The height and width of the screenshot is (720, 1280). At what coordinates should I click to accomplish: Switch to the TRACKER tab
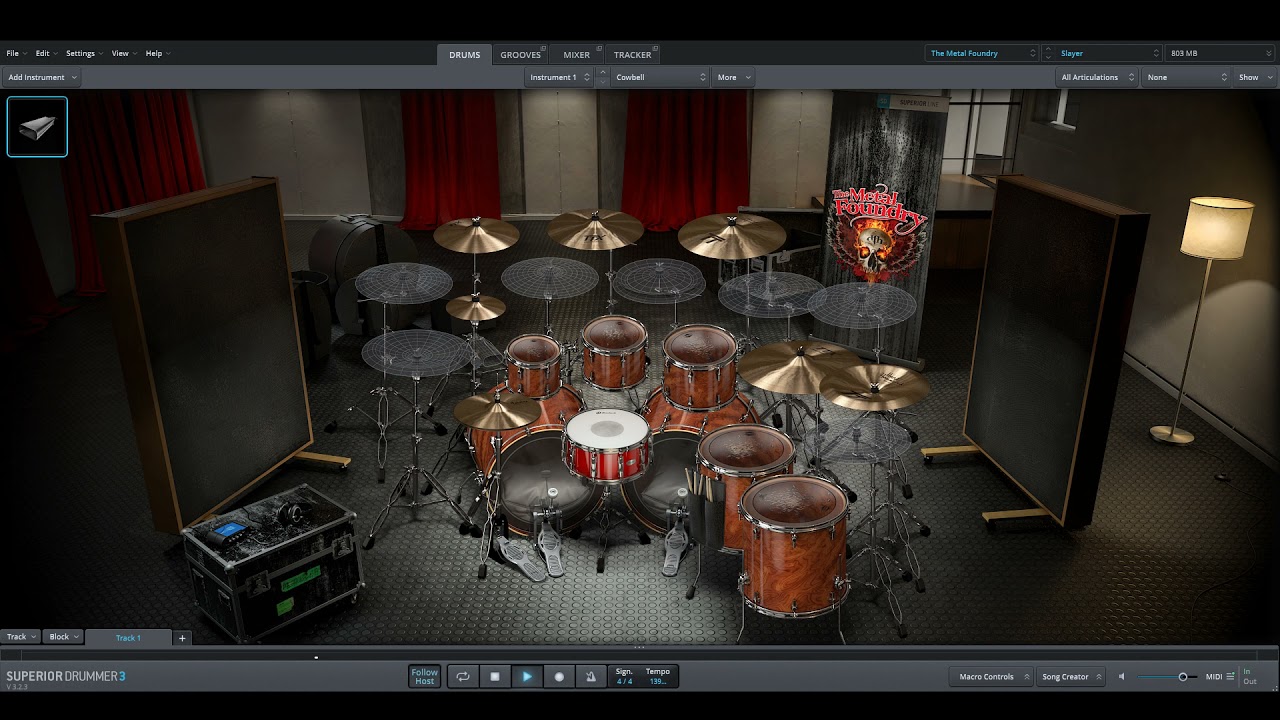click(x=632, y=55)
